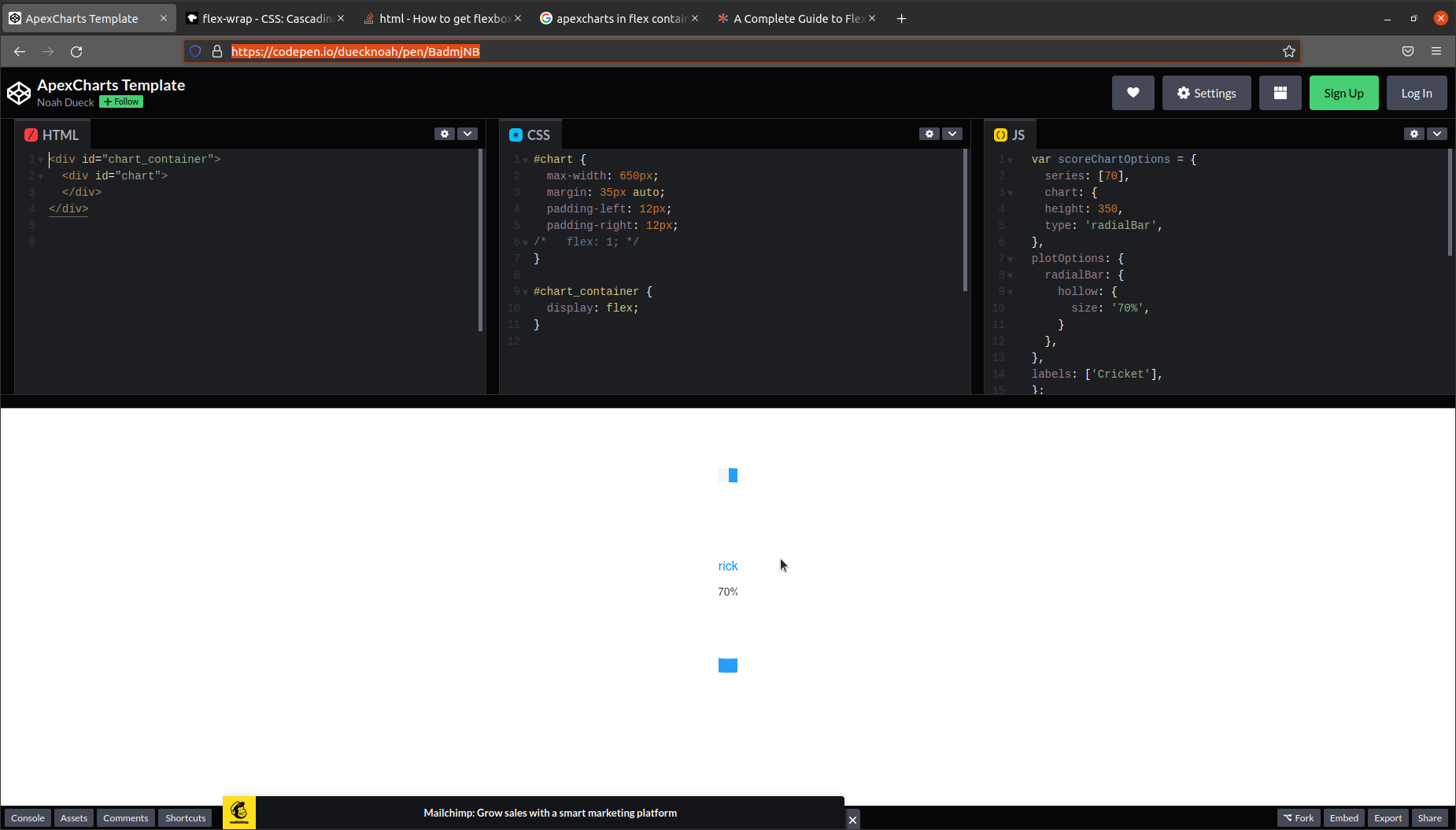Viewport: 1456px width, 830px height.
Task: Click the Sign Up button
Action: point(1343,92)
